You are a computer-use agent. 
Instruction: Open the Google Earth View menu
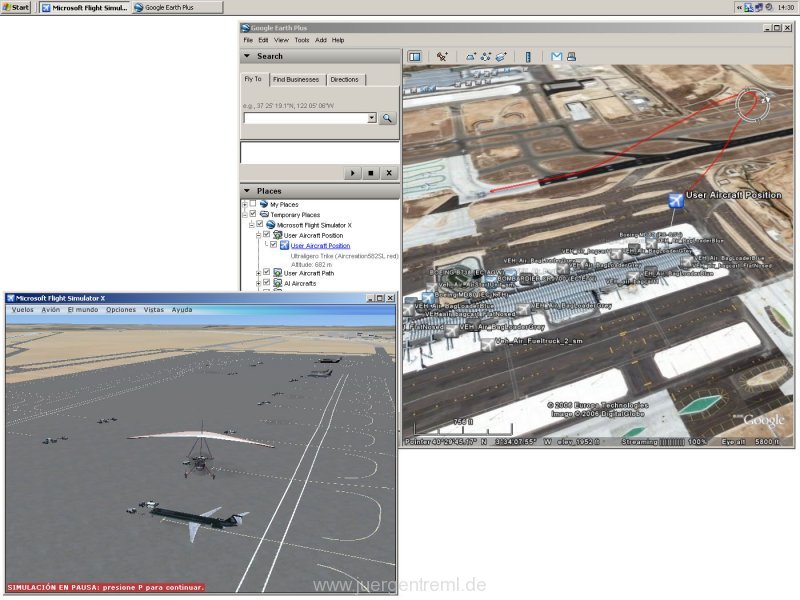(281, 40)
